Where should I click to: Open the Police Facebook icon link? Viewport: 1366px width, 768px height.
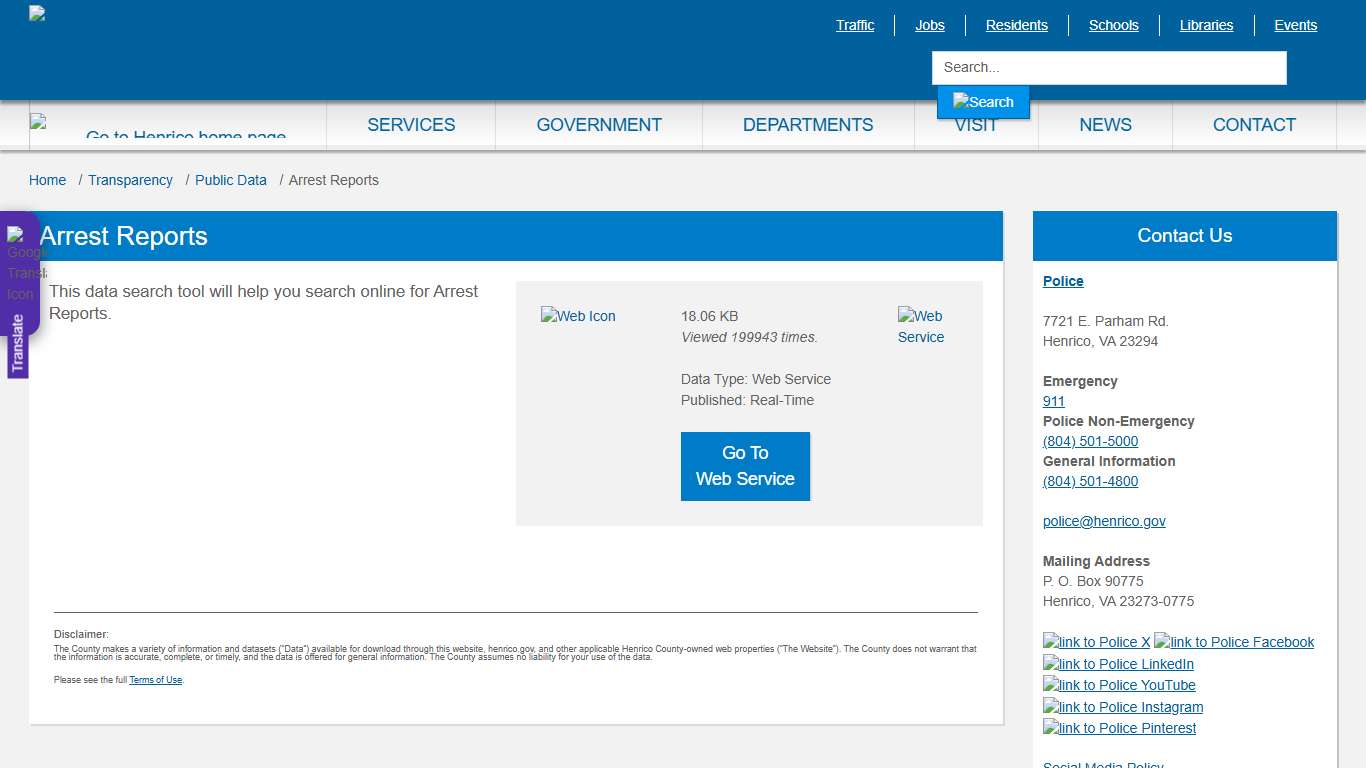[x=1234, y=642]
